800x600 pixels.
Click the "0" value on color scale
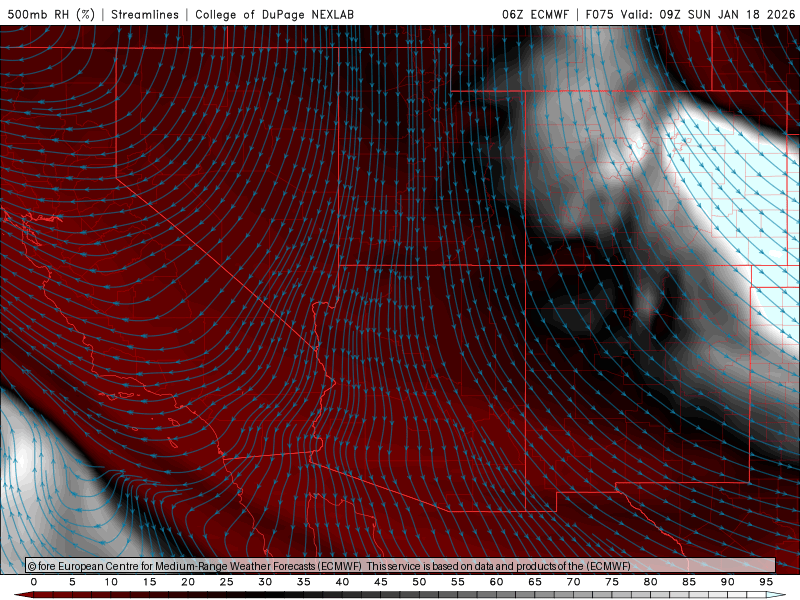(34, 582)
